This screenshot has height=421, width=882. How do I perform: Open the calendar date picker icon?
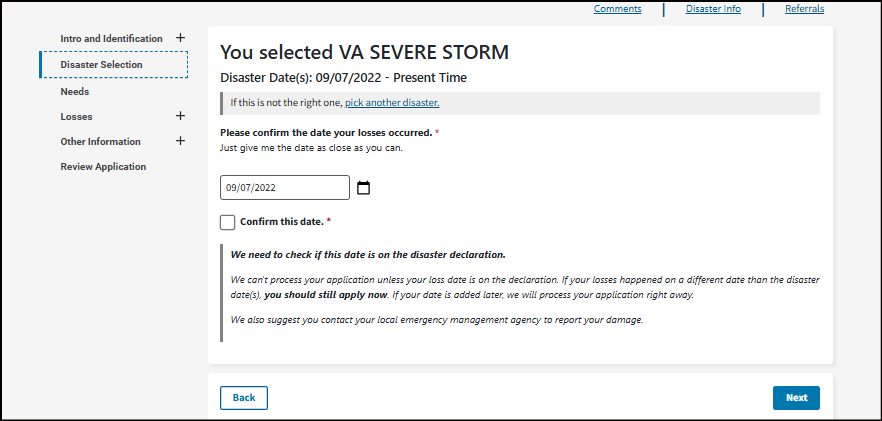(364, 188)
